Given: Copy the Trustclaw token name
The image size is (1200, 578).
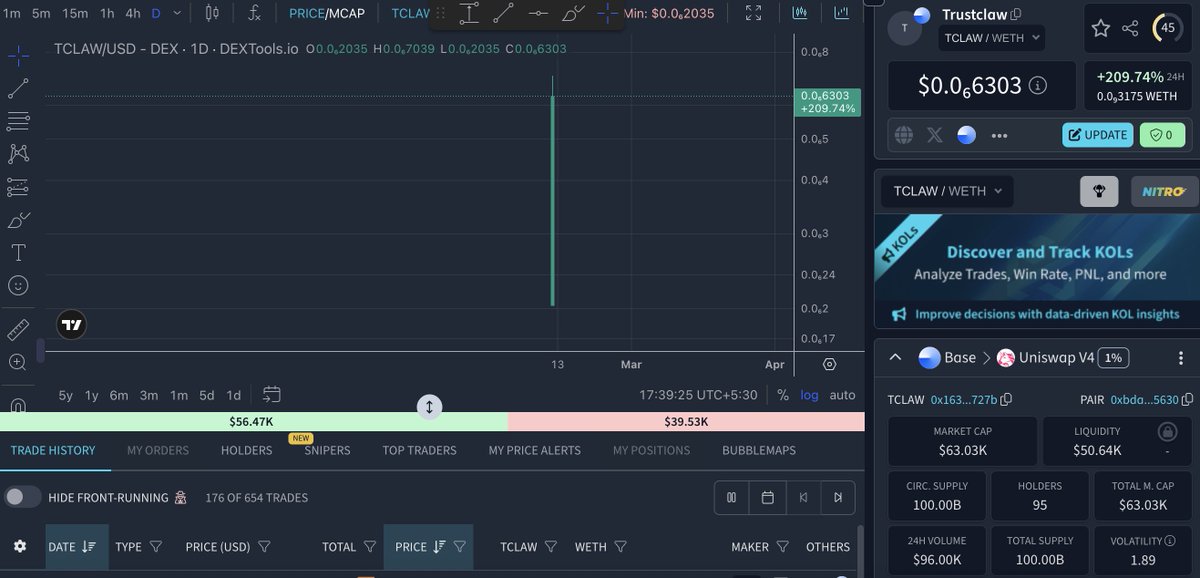Looking at the screenshot, I should point(1016,15).
